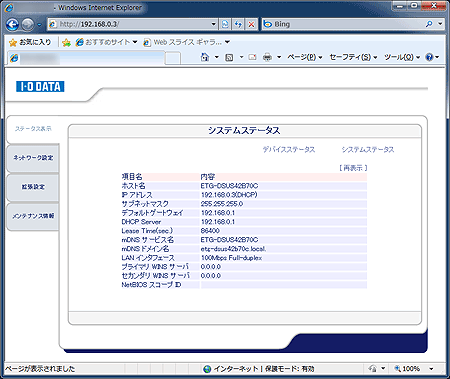The image size is (450, 379).
Task: Expand the address bar history dropdown arrow
Action: click(214, 24)
